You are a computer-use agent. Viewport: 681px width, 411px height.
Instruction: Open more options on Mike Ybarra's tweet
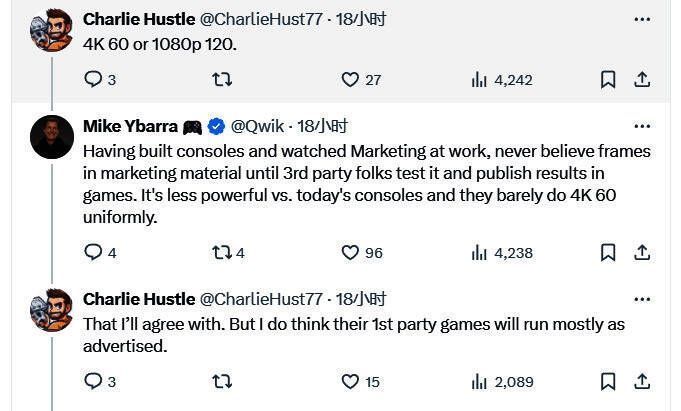coord(642,126)
